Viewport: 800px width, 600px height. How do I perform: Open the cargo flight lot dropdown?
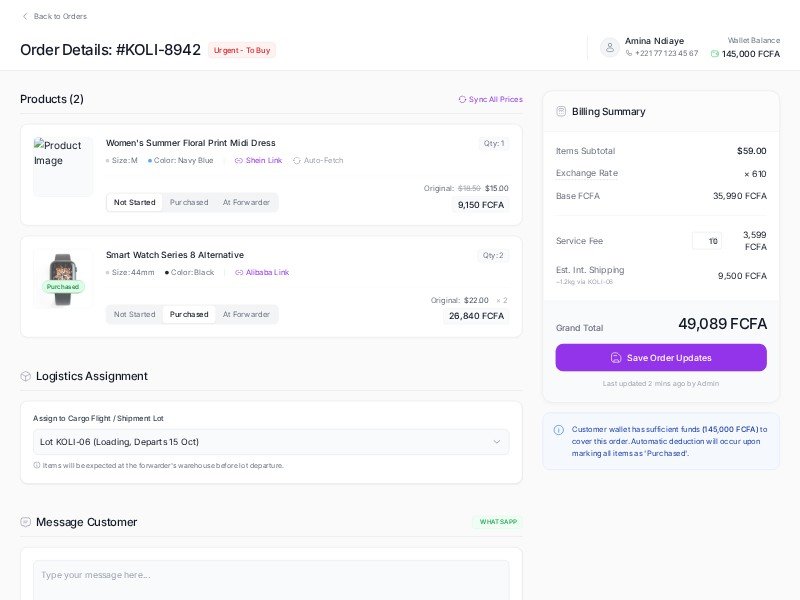(x=270, y=442)
